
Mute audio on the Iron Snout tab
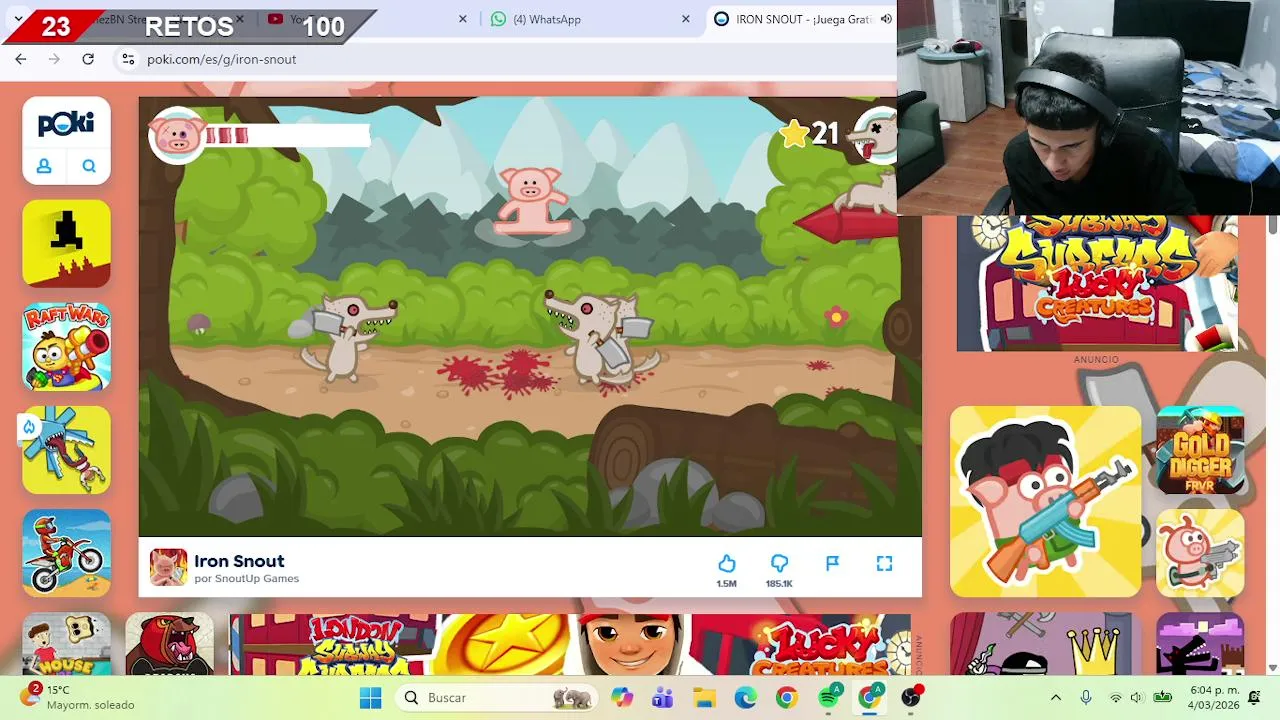click(886, 19)
